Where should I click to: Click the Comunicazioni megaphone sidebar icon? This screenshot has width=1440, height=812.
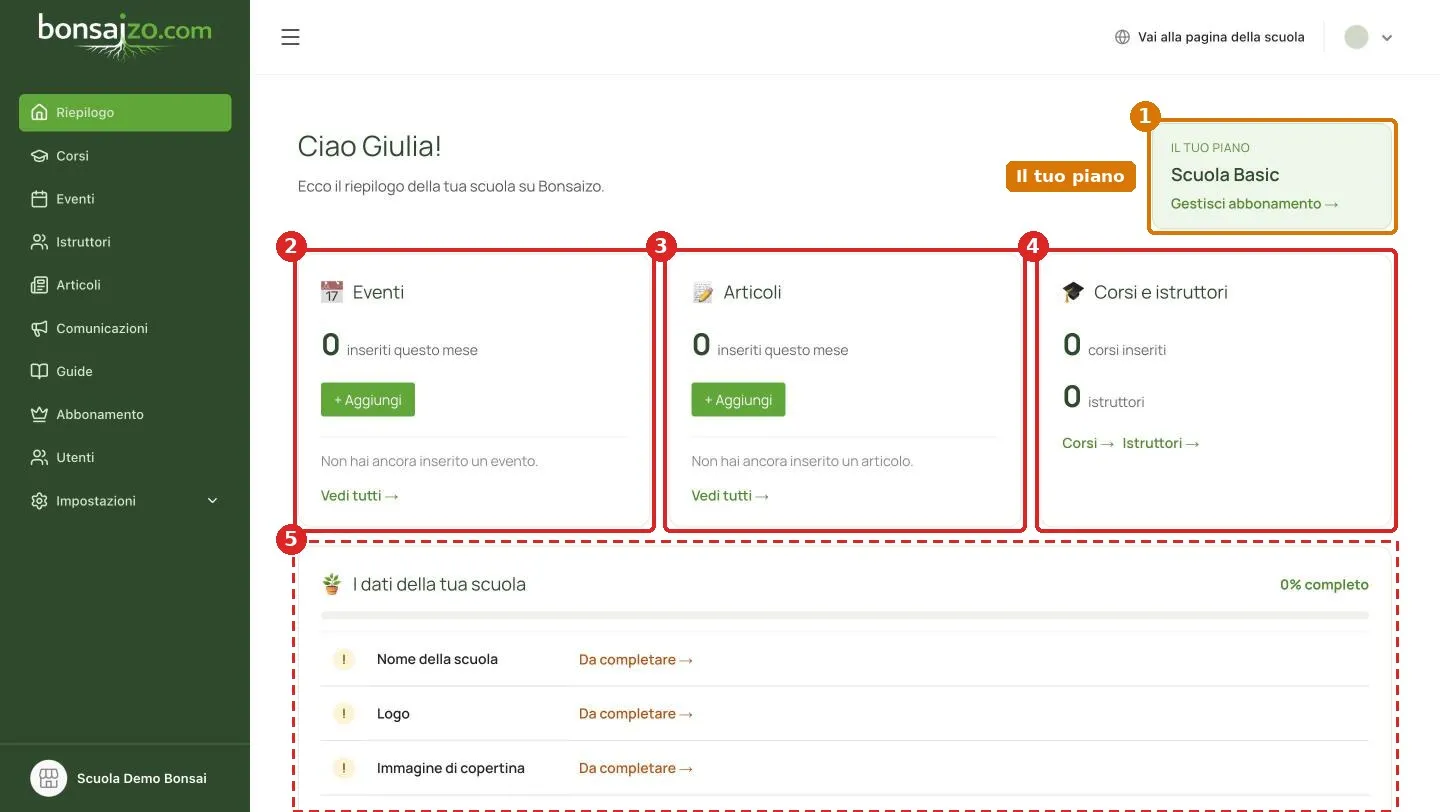pos(40,328)
